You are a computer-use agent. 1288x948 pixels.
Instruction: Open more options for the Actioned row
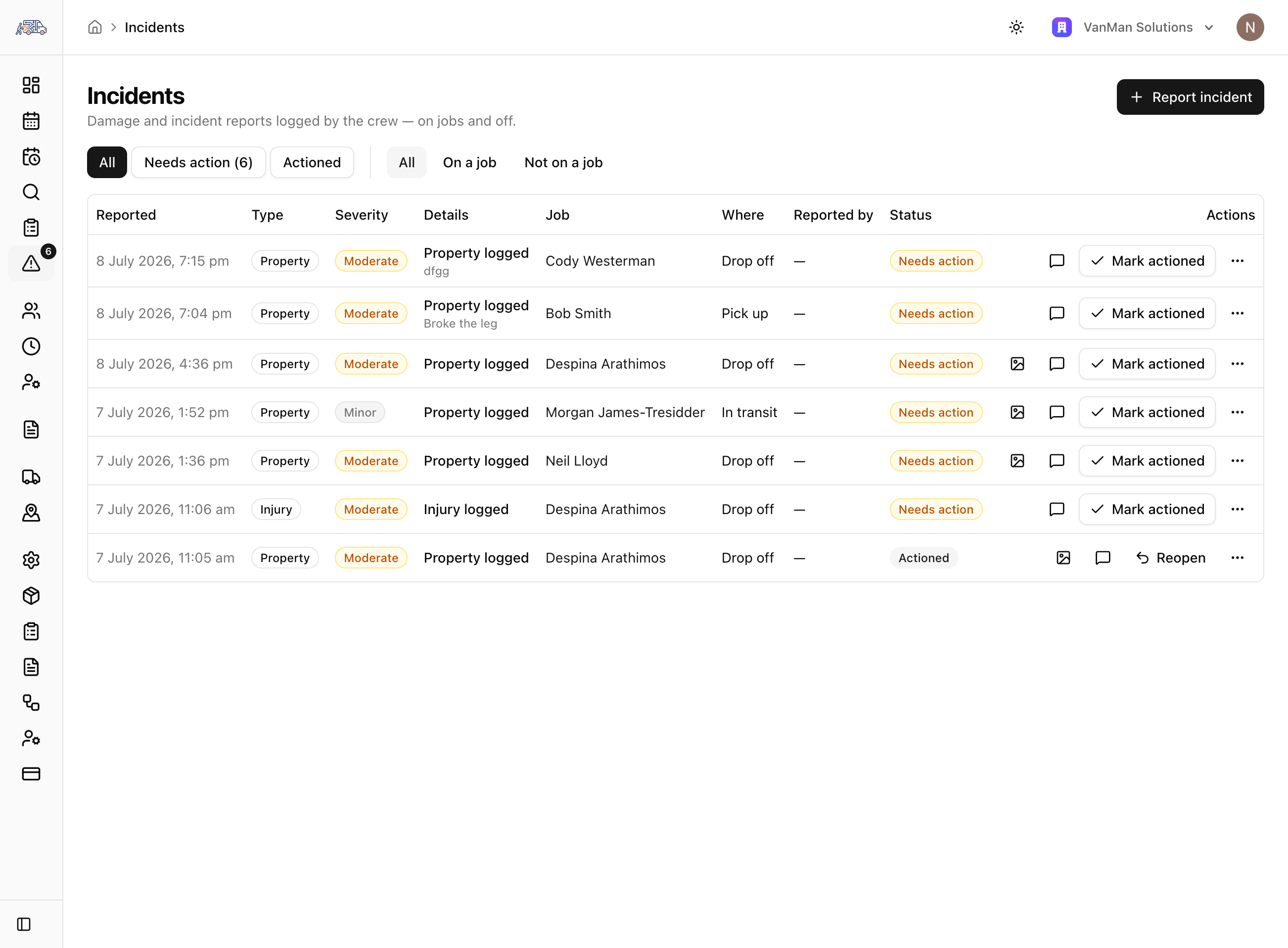pyautogui.click(x=1237, y=558)
